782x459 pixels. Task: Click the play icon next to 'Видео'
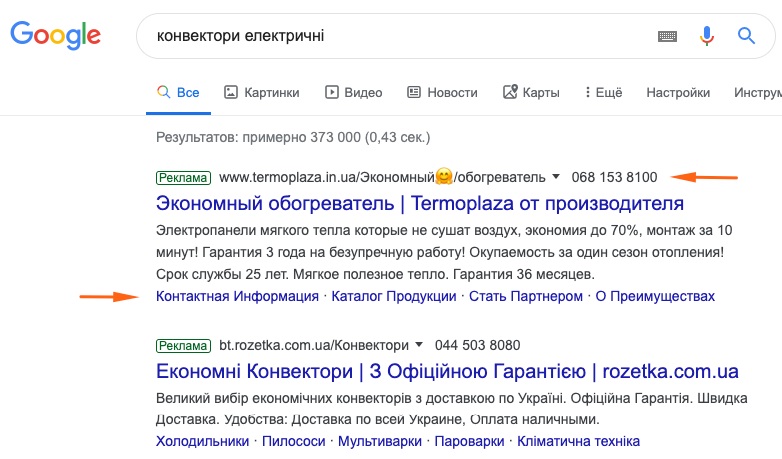pos(332,92)
